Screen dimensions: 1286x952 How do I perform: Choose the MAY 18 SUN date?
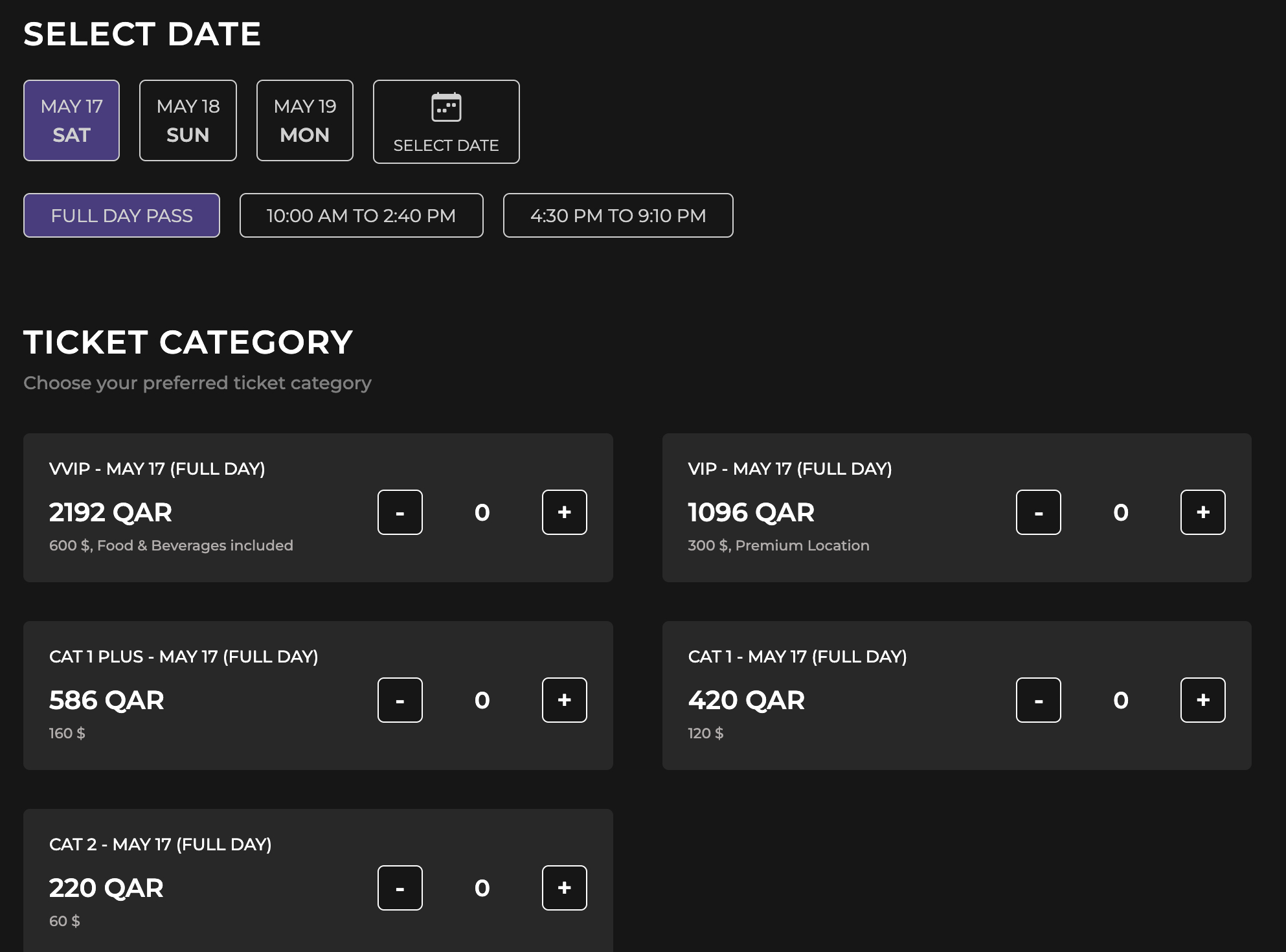(188, 120)
